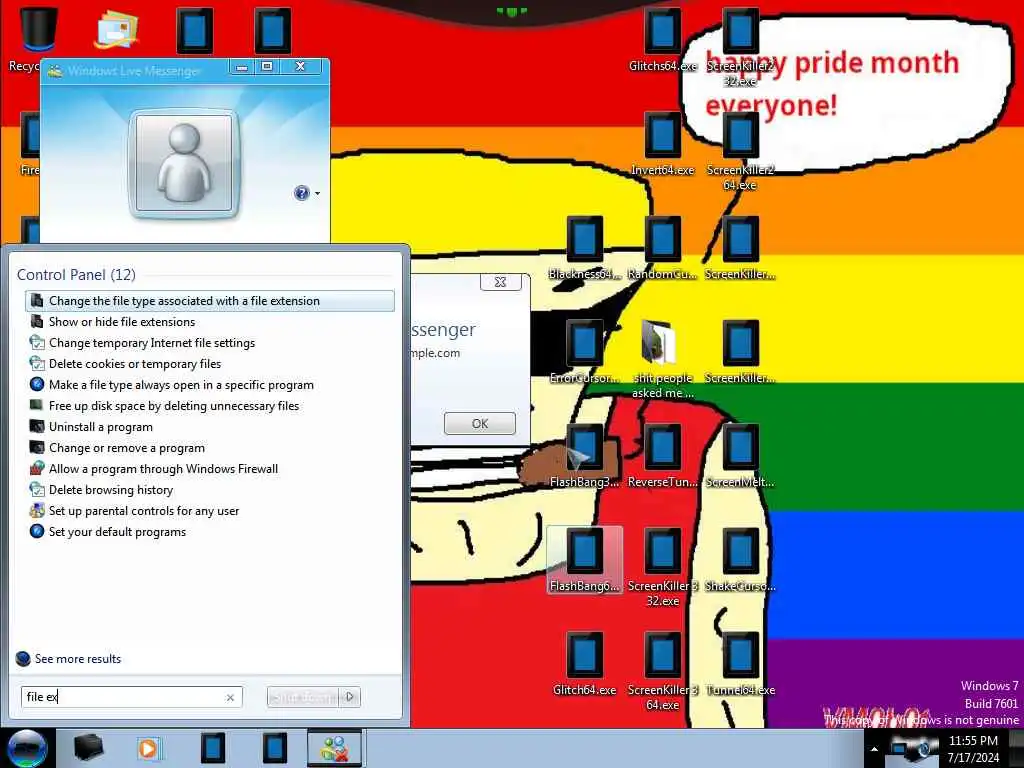Select ReverseTun... desktop icon
This screenshot has height=768, width=1024.
[x=663, y=455]
